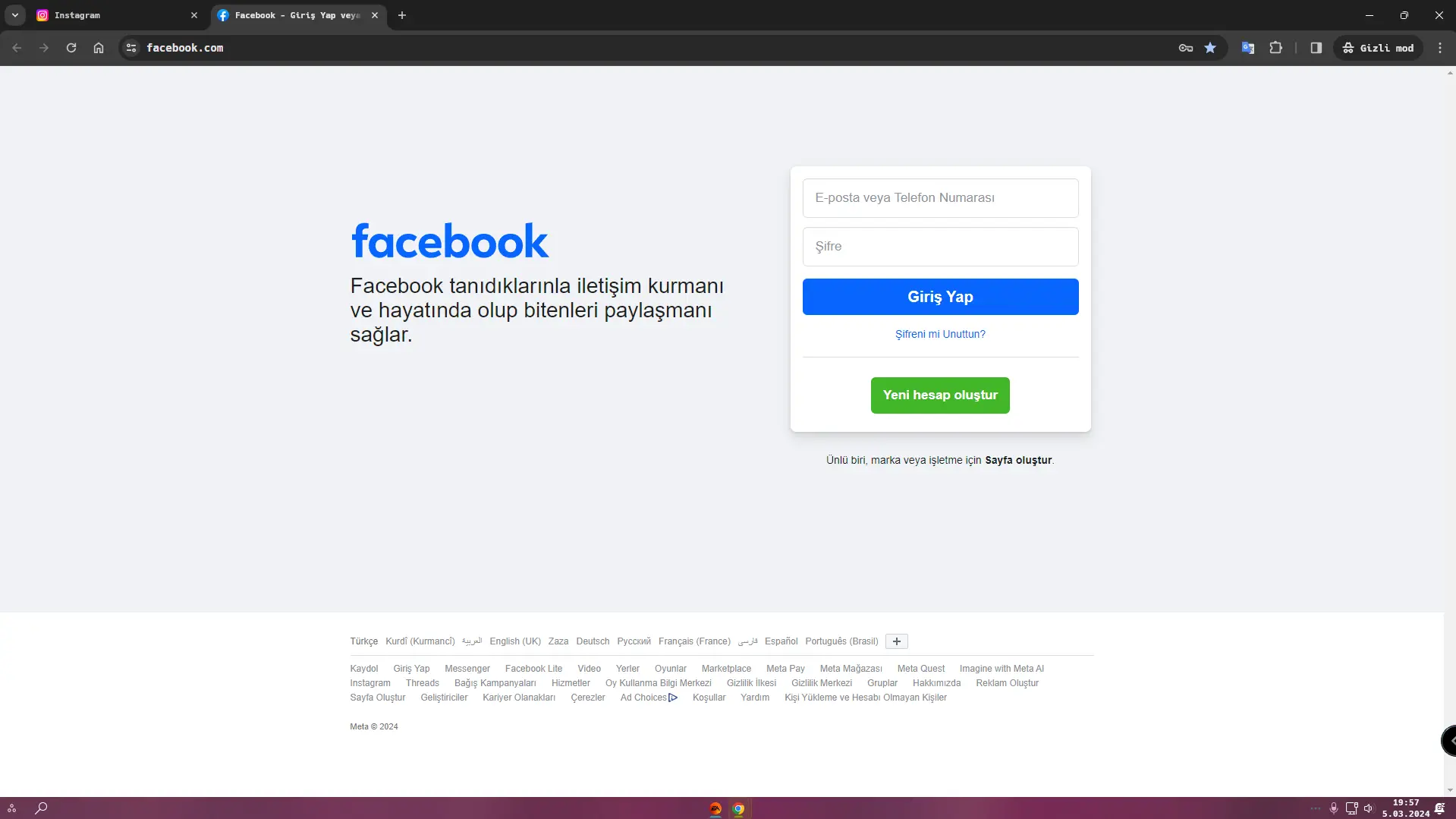Reload the Facebook page
Screen dimensions: 1456x819
point(71,48)
